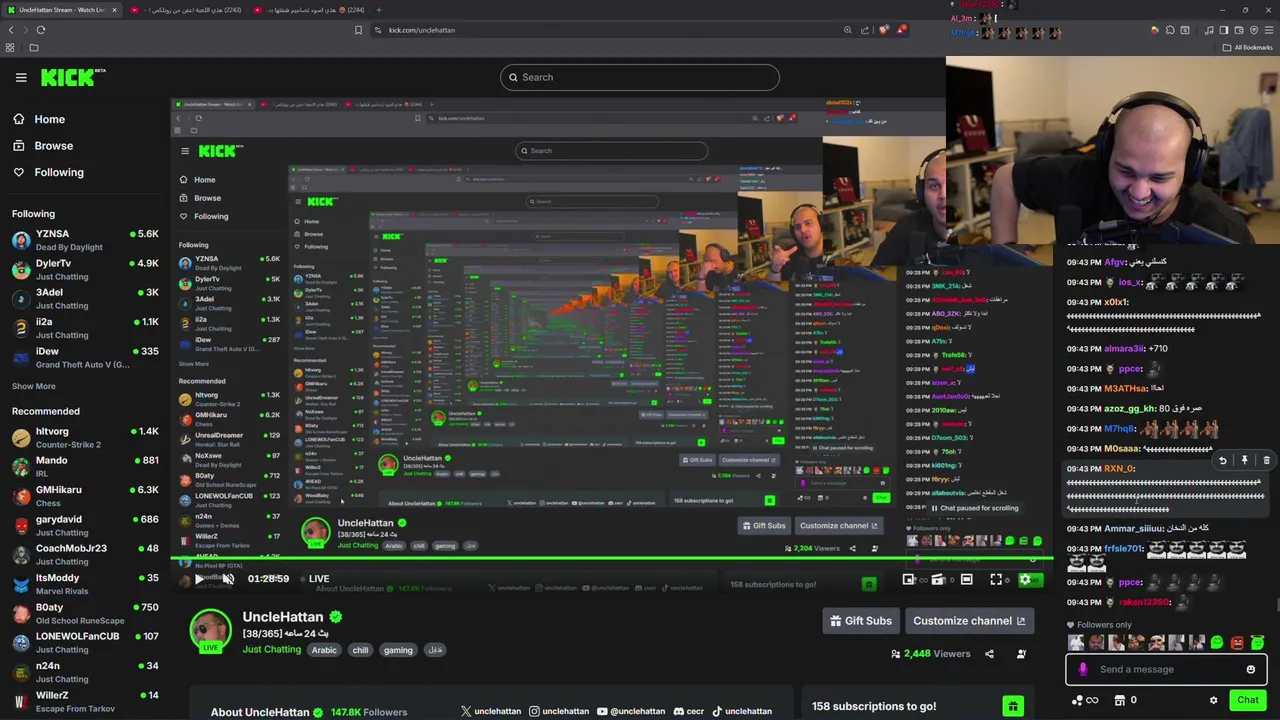The image size is (1280, 720).
Task: Click the KICK logo
Action: (x=73, y=77)
